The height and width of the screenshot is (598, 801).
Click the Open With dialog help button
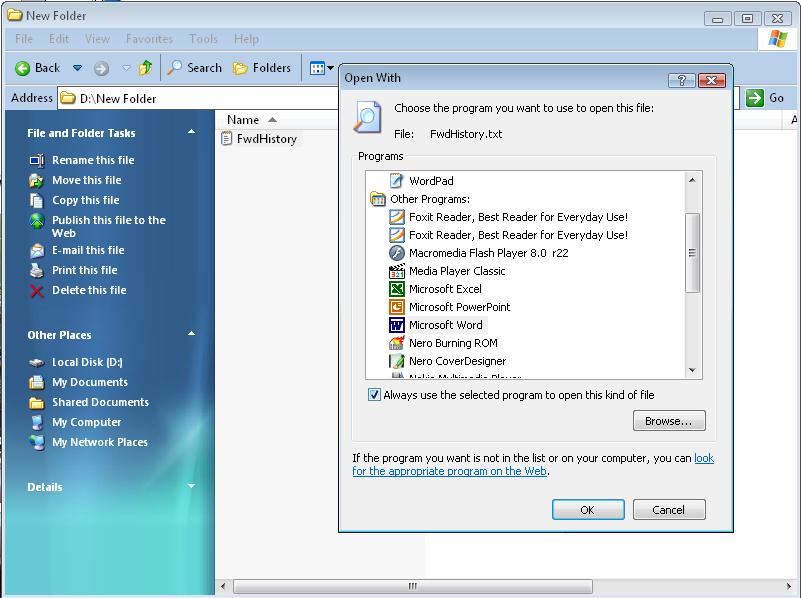click(x=681, y=80)
